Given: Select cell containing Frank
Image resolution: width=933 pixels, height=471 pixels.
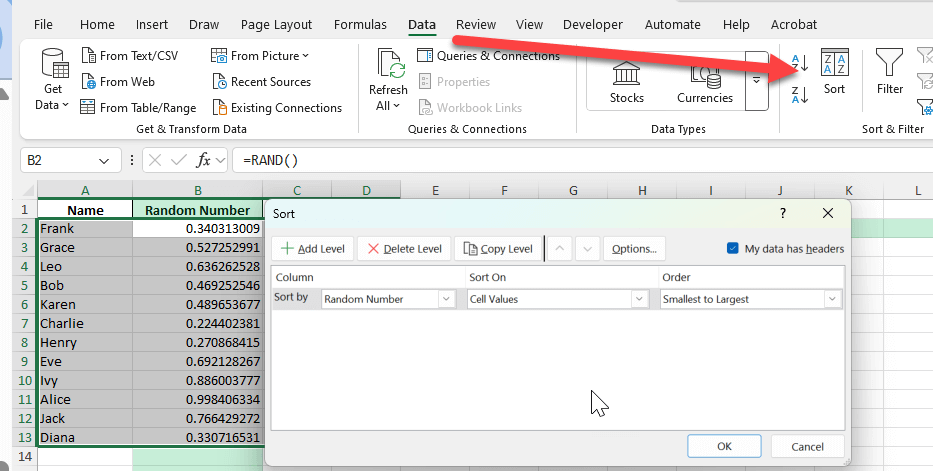Looking at the screenshot, I should pos(85,228).
